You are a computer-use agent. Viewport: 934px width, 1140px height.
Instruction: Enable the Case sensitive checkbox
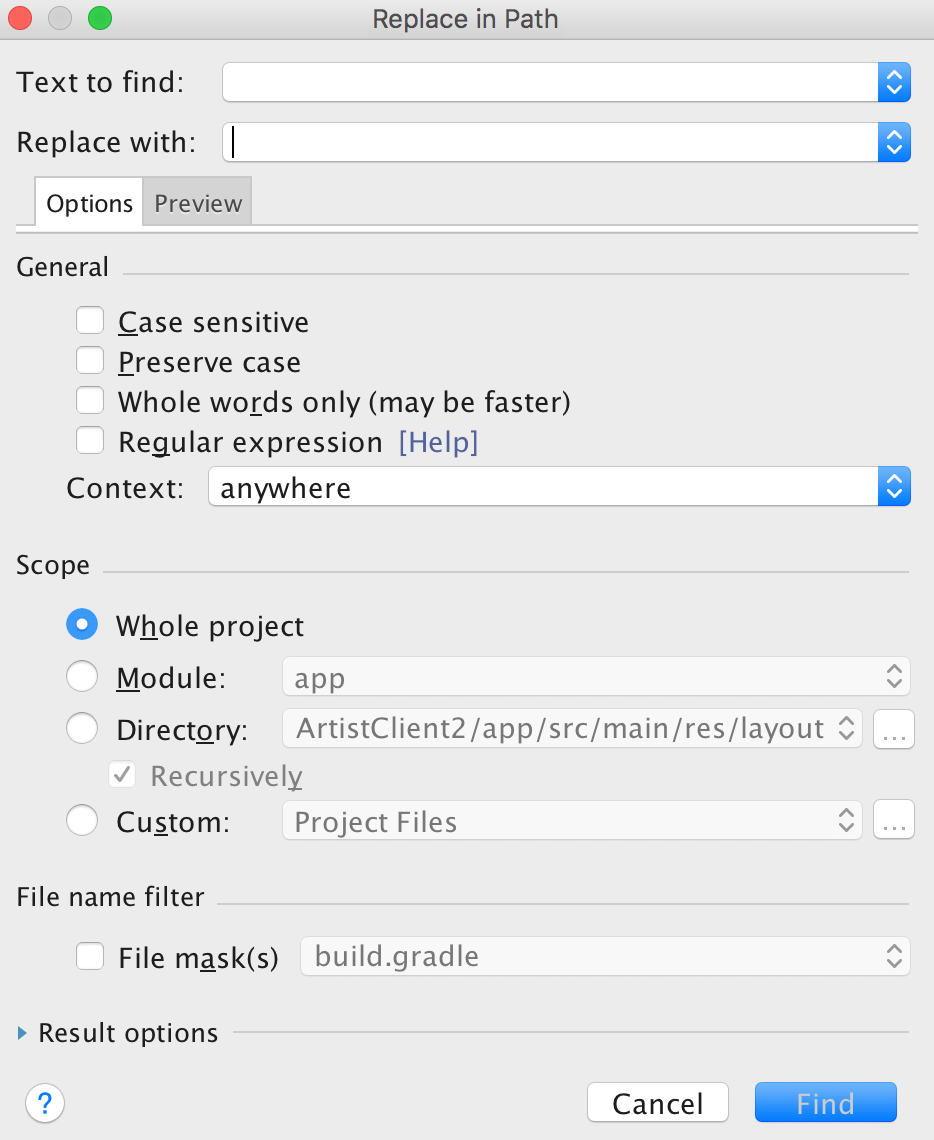[x=91, y=321]
